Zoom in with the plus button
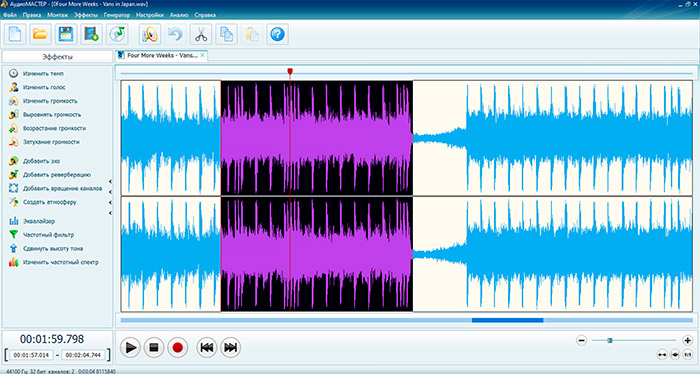Viewport: 700px width, 374px height. [x=688, y=341]
